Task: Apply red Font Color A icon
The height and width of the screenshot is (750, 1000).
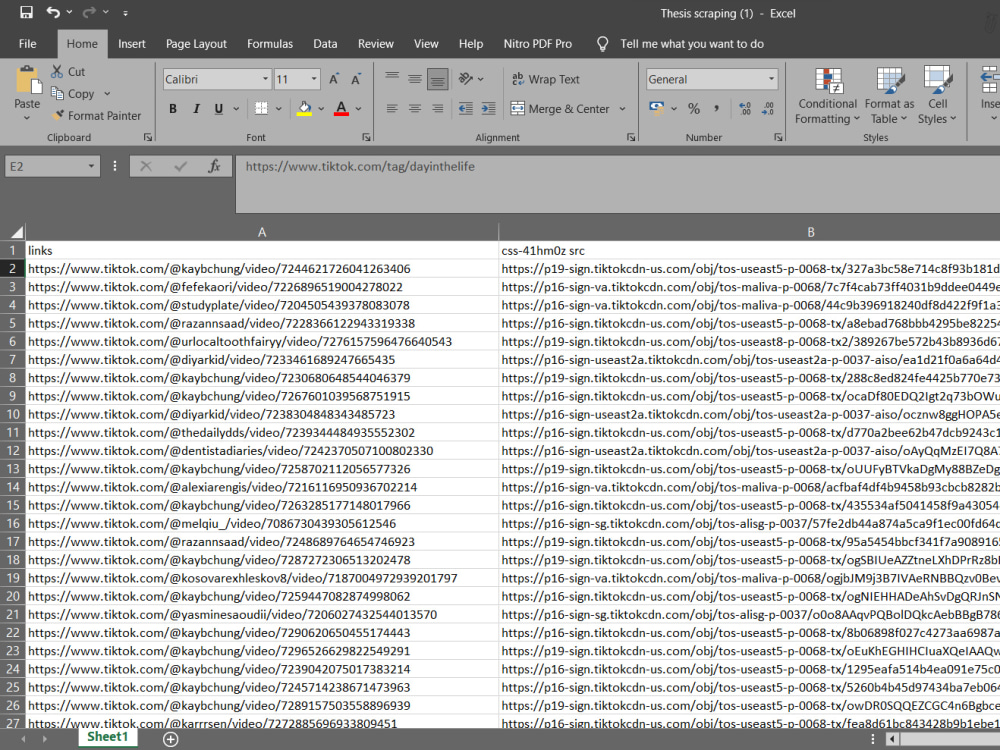Action: click(x=341, y=108)
